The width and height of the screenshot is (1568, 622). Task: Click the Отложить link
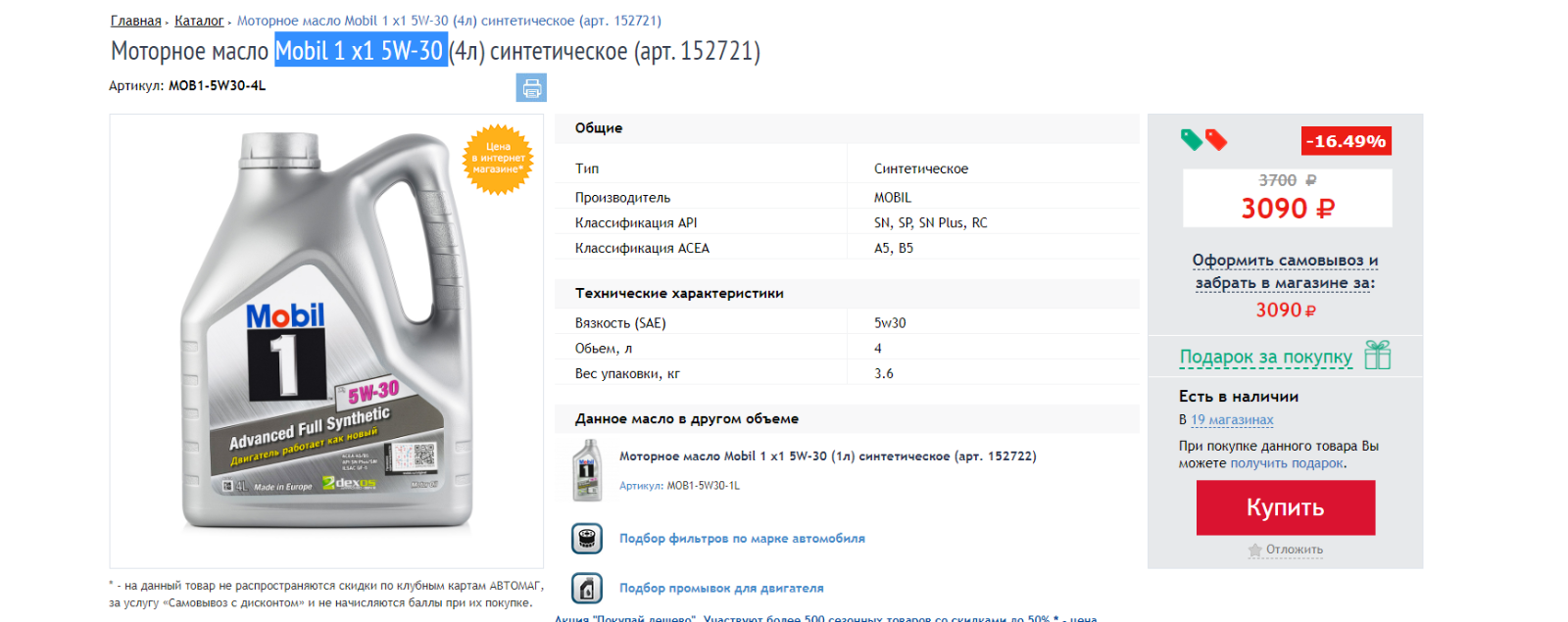coord(1295,550)
